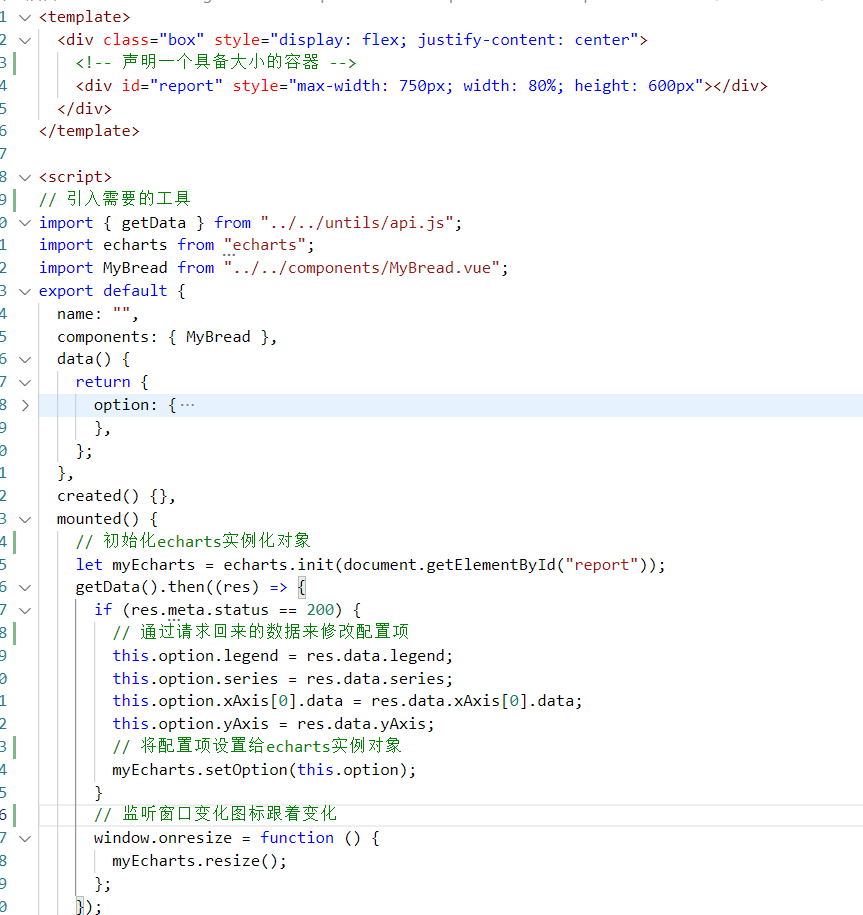The height and width of the screenshot is (915, 863).
Task: Collapse the export default block
Action: (x=25, y=291)
